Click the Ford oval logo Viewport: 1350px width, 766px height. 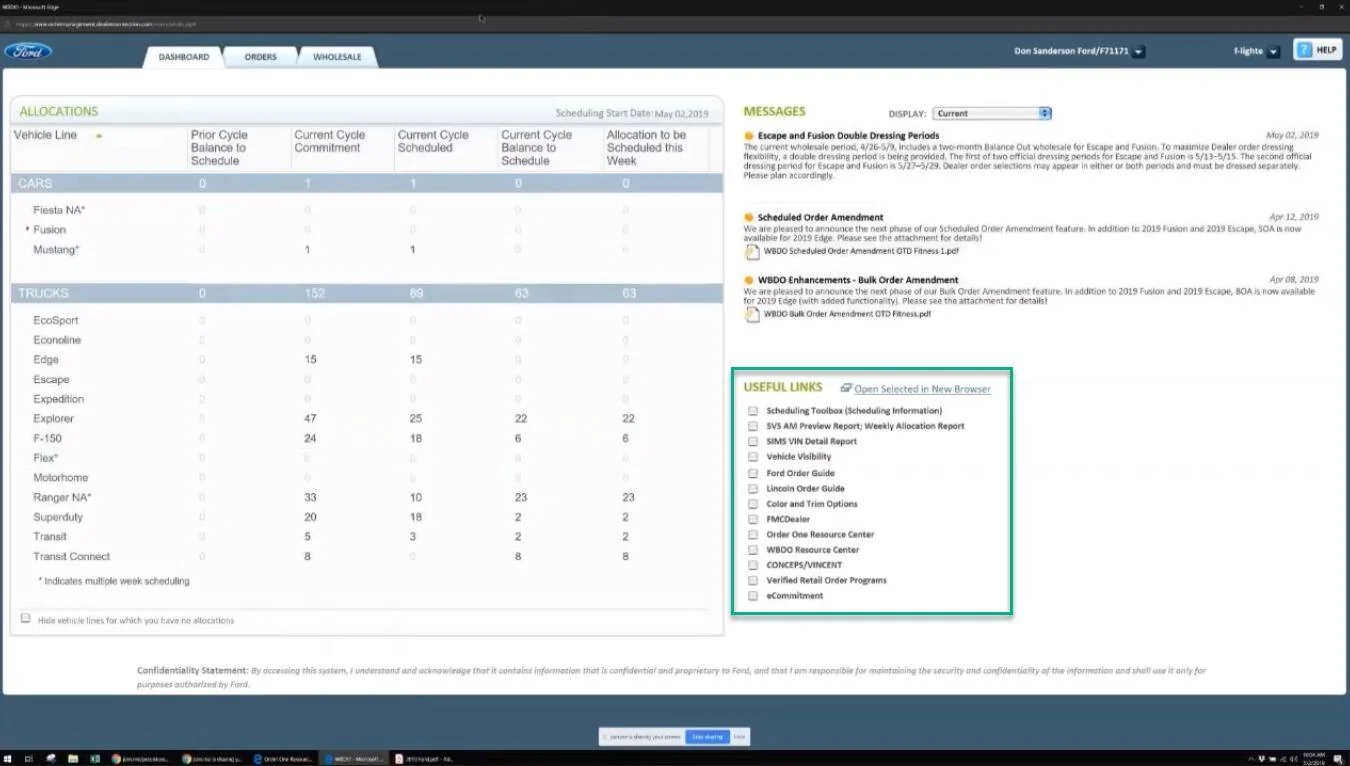[28, 51]
